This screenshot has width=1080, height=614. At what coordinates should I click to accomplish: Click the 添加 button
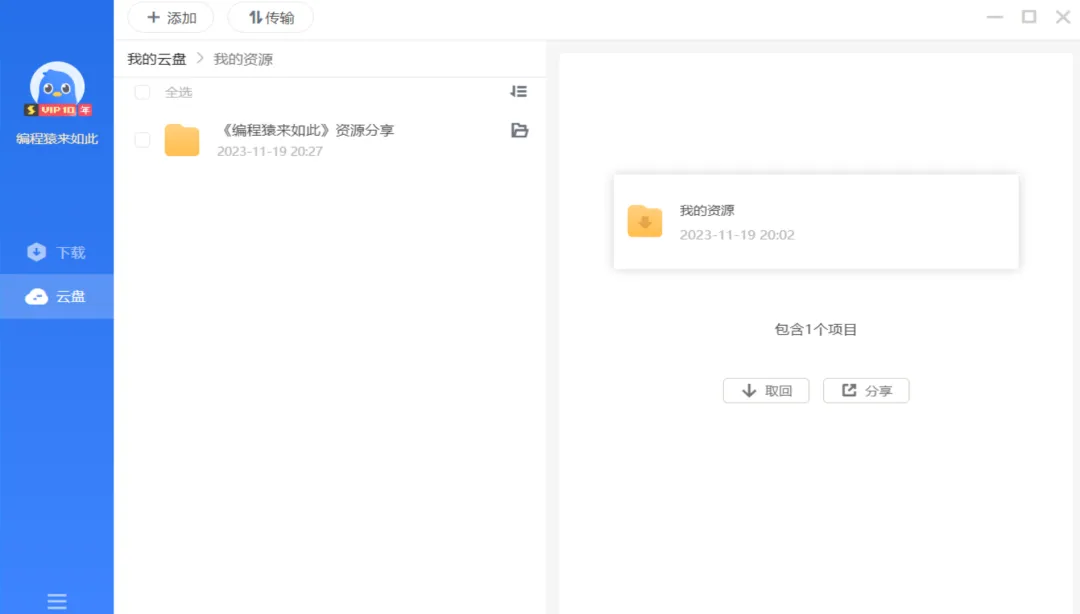pyautogui.click(x=171, y=17)
